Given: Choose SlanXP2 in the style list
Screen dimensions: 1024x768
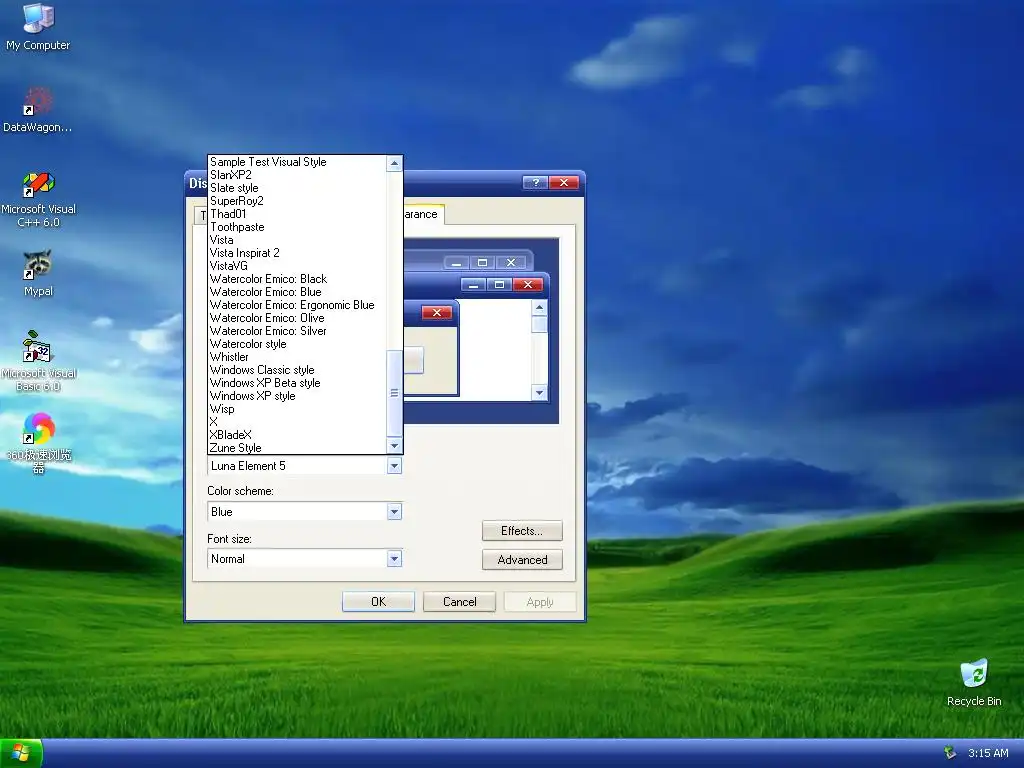Looking at the screenshot, I should [x=297, y=175].
